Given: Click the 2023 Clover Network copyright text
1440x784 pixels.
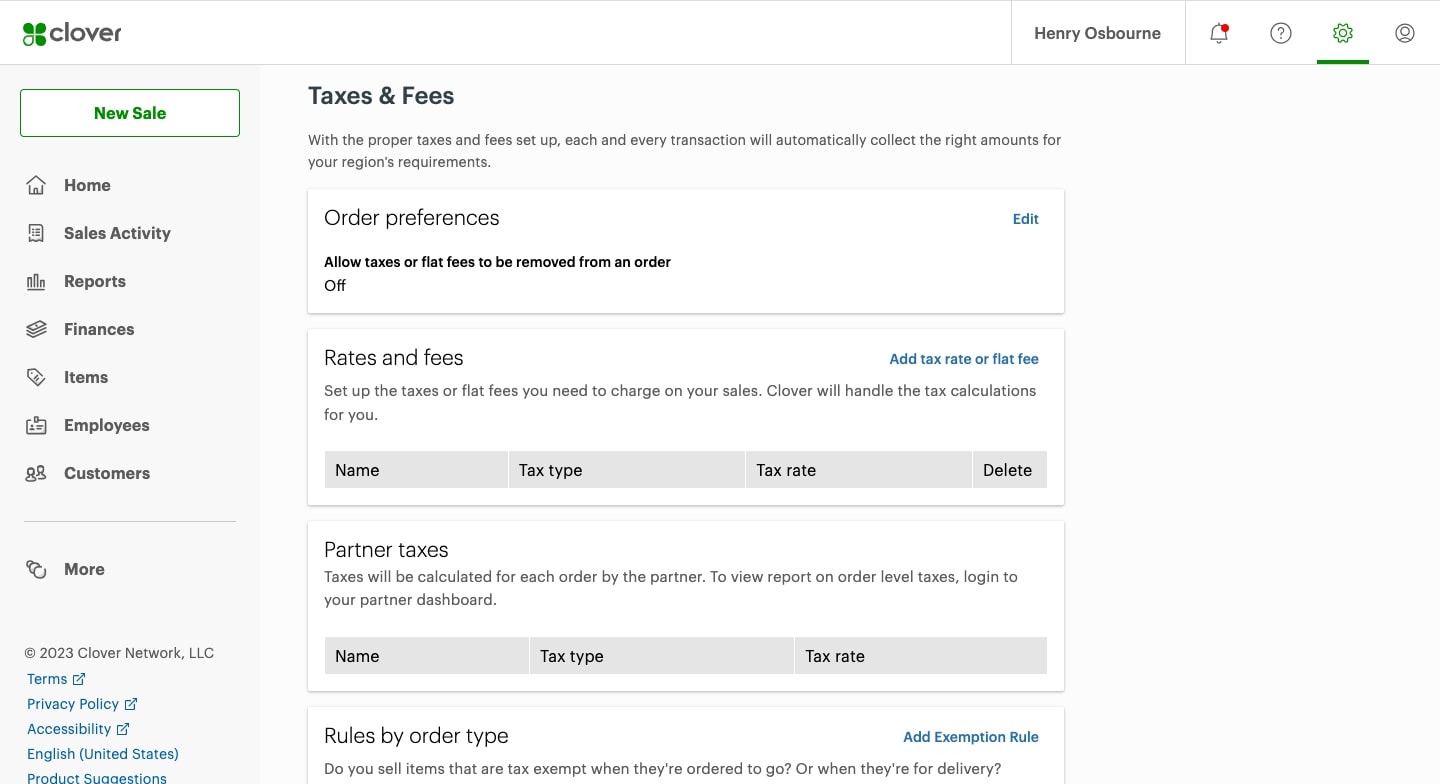Looking at the screenshot, I should coord(119,653).
